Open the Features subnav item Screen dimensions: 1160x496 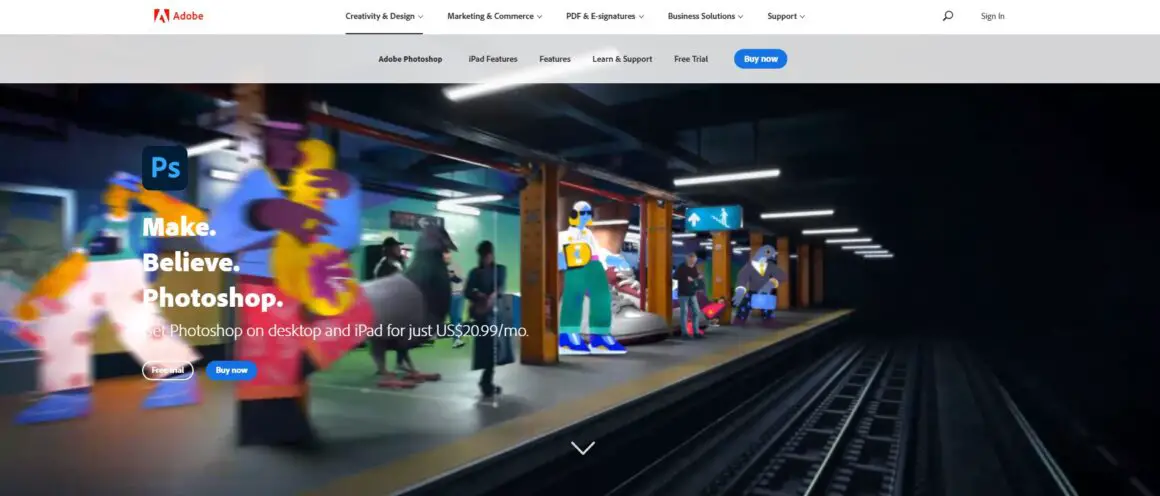tap(555, 59)
